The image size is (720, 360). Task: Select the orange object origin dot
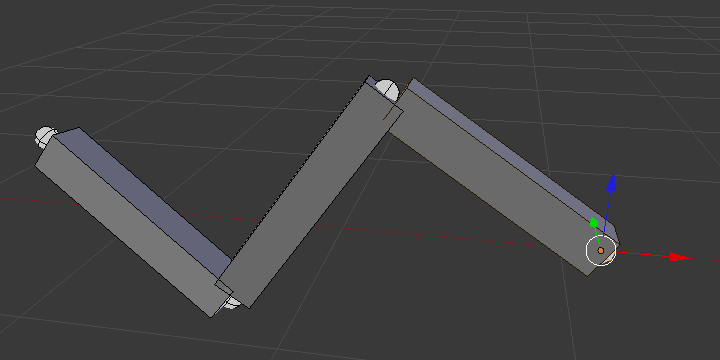[x=601, y=250]
